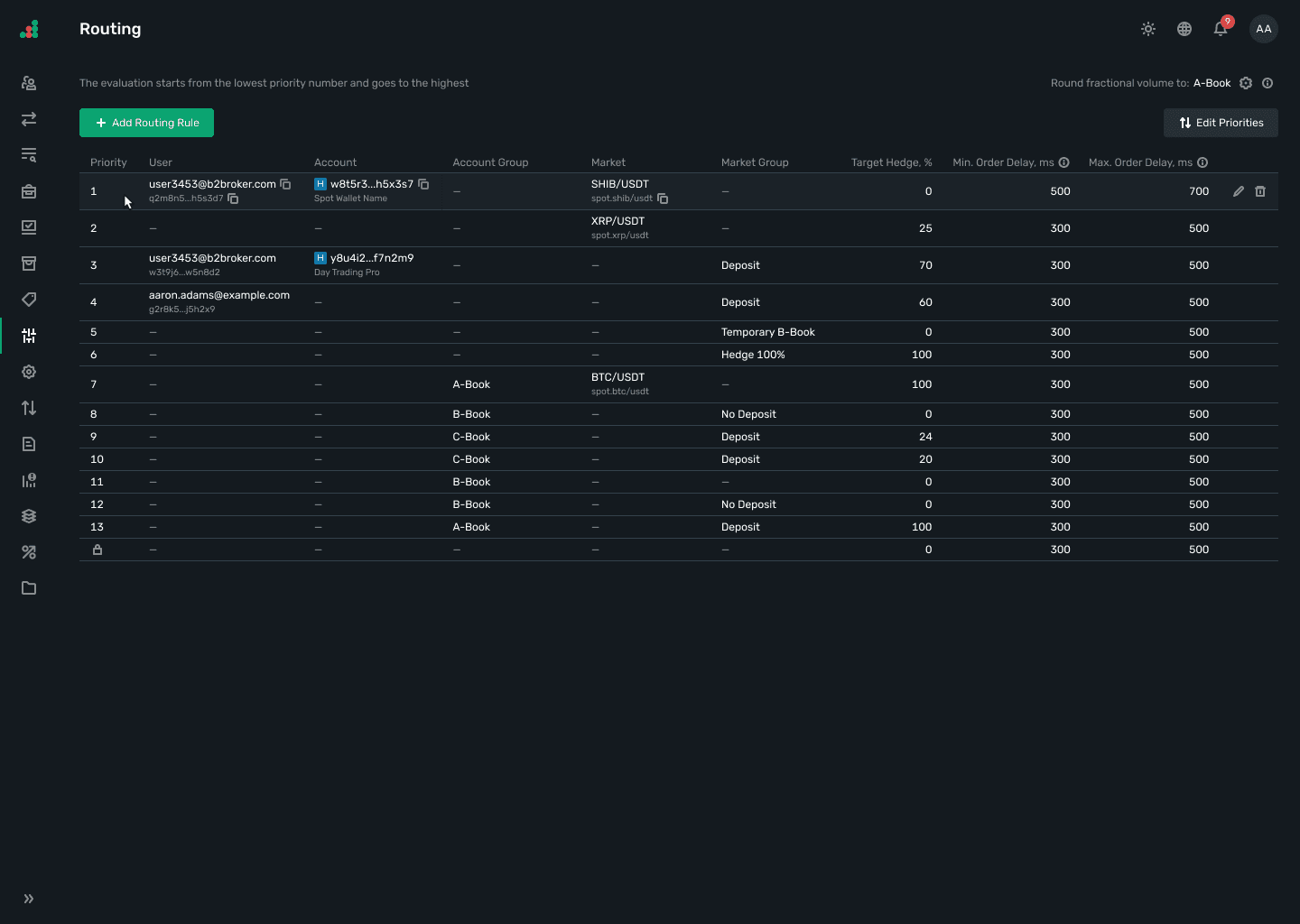Click the app logo
Viewport: 1300px width, 924px height.
point(29,30)
